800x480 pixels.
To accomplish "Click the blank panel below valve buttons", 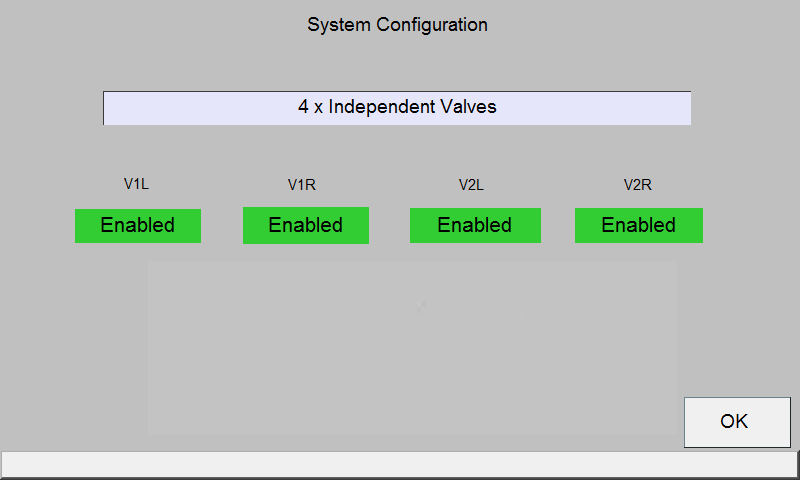I will [x=412, y=347].
